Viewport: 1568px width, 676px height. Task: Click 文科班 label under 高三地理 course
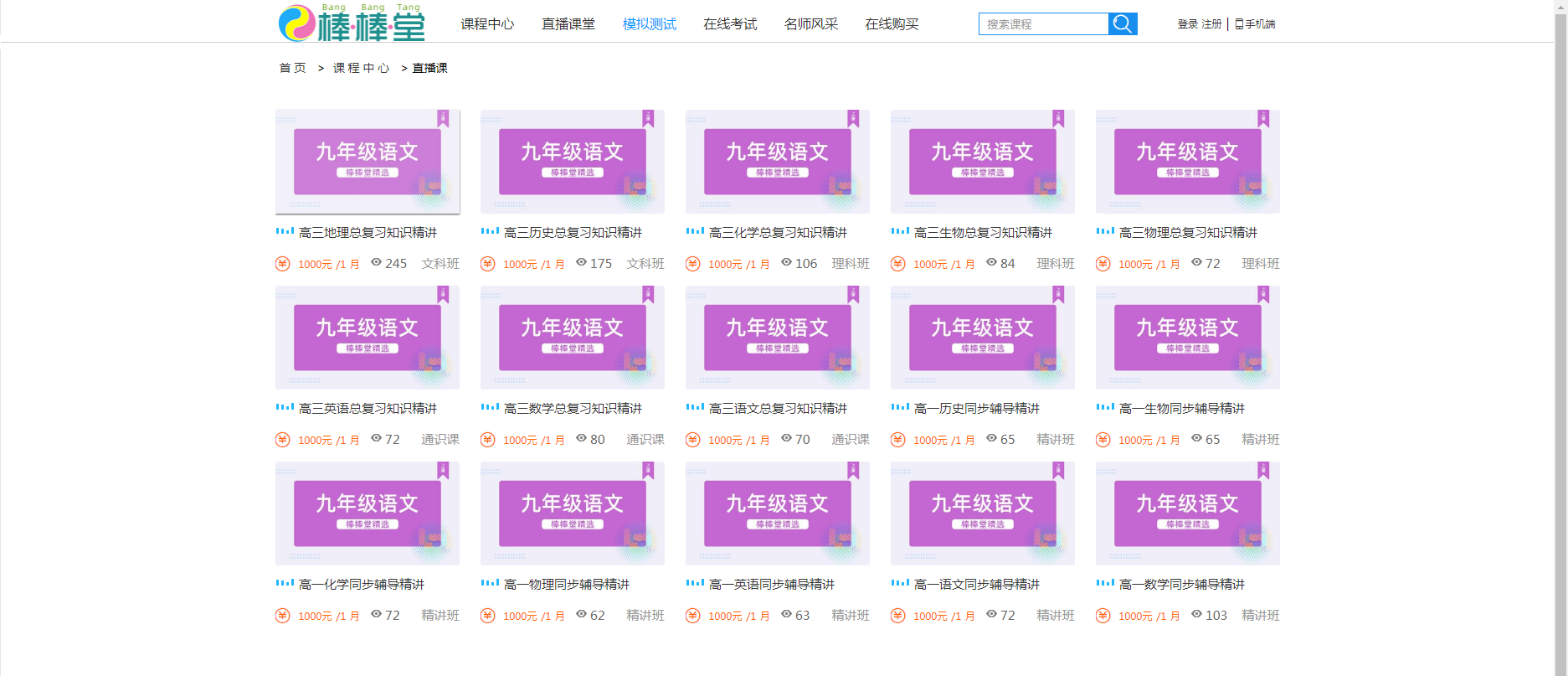(440, 264)
